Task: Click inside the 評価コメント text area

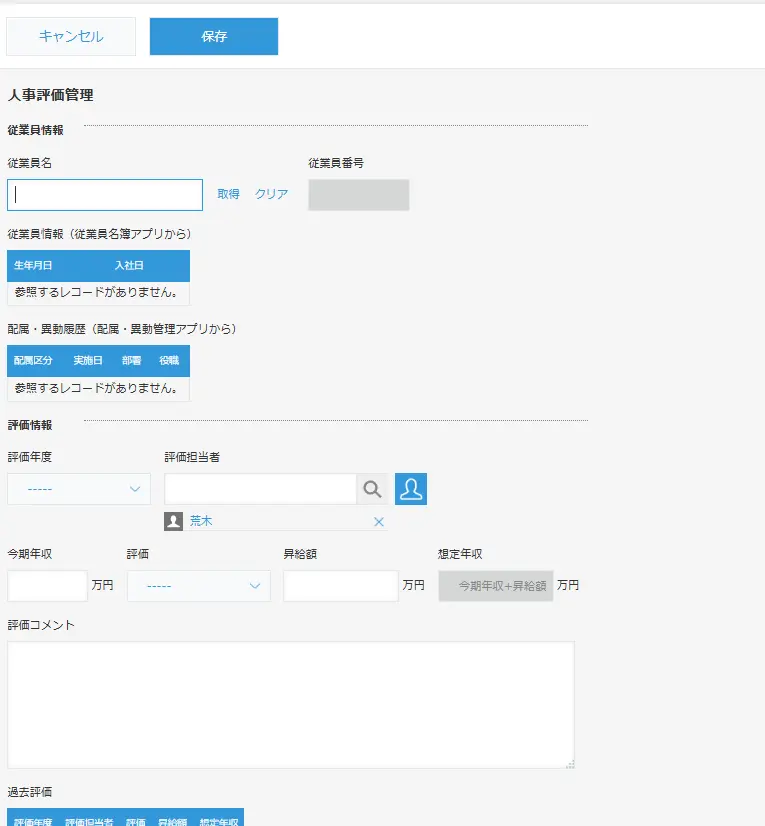Action: (290, 704)
